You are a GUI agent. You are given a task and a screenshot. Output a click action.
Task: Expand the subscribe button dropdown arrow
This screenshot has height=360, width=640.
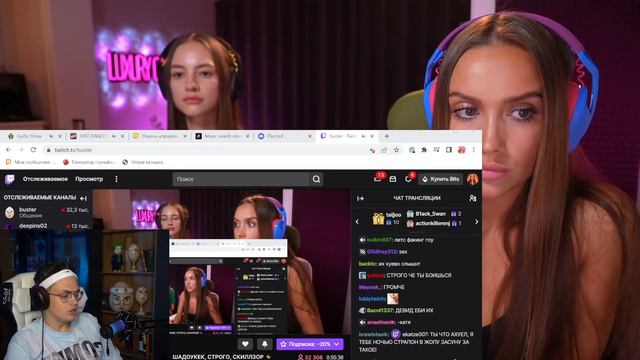point(337,344)
